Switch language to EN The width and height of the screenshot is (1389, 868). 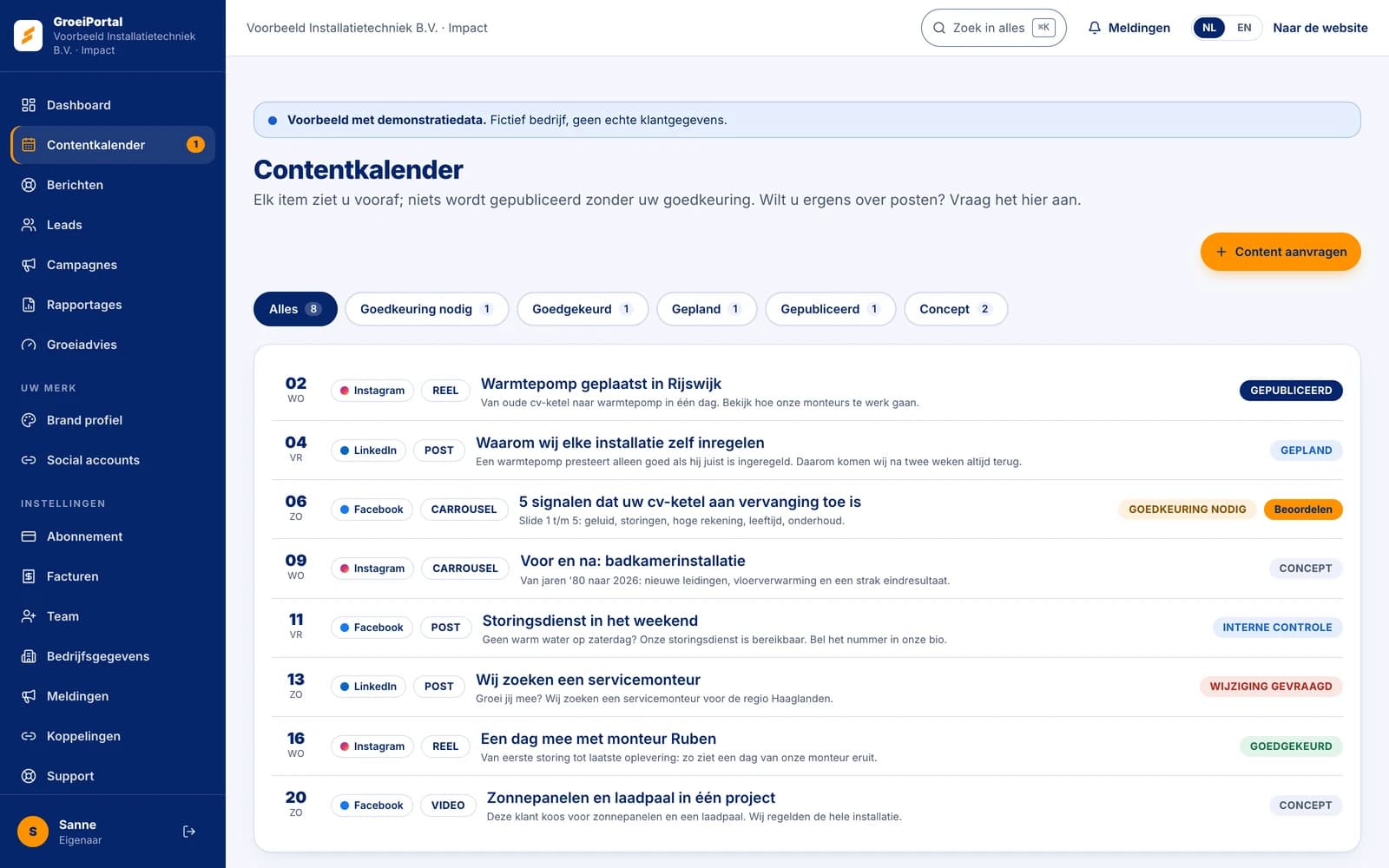pyautogui.click(x=1244, y=28)
